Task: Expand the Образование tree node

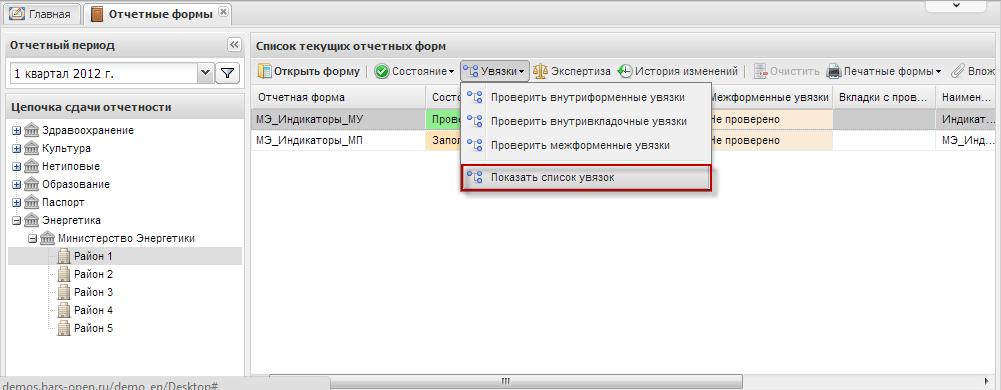Action: pyautogui.click(x=17, y=184)
